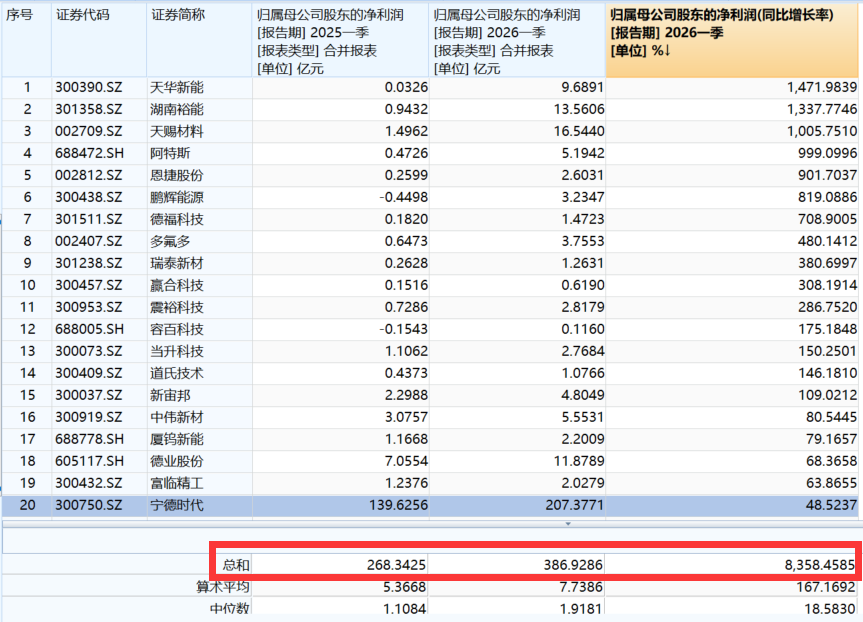863x622 pixels.
Task: Select the 天赐材料 name cell
Action: tap(177, 131)
